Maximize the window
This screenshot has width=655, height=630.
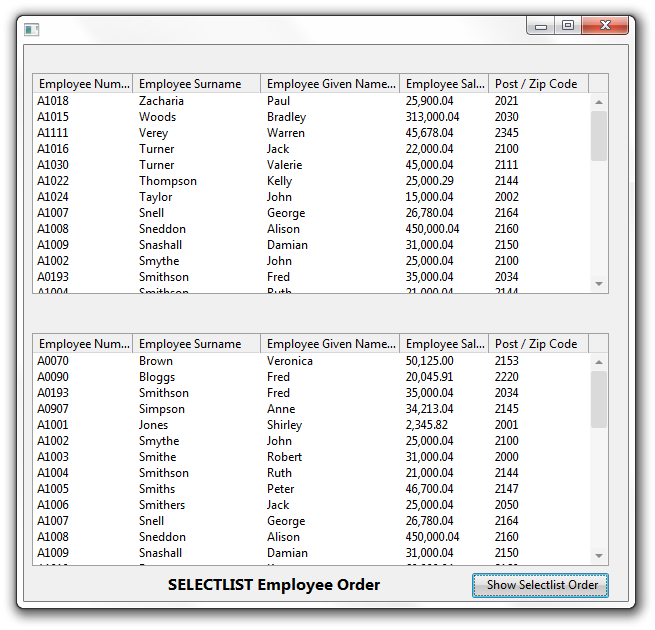coord(568,25)
